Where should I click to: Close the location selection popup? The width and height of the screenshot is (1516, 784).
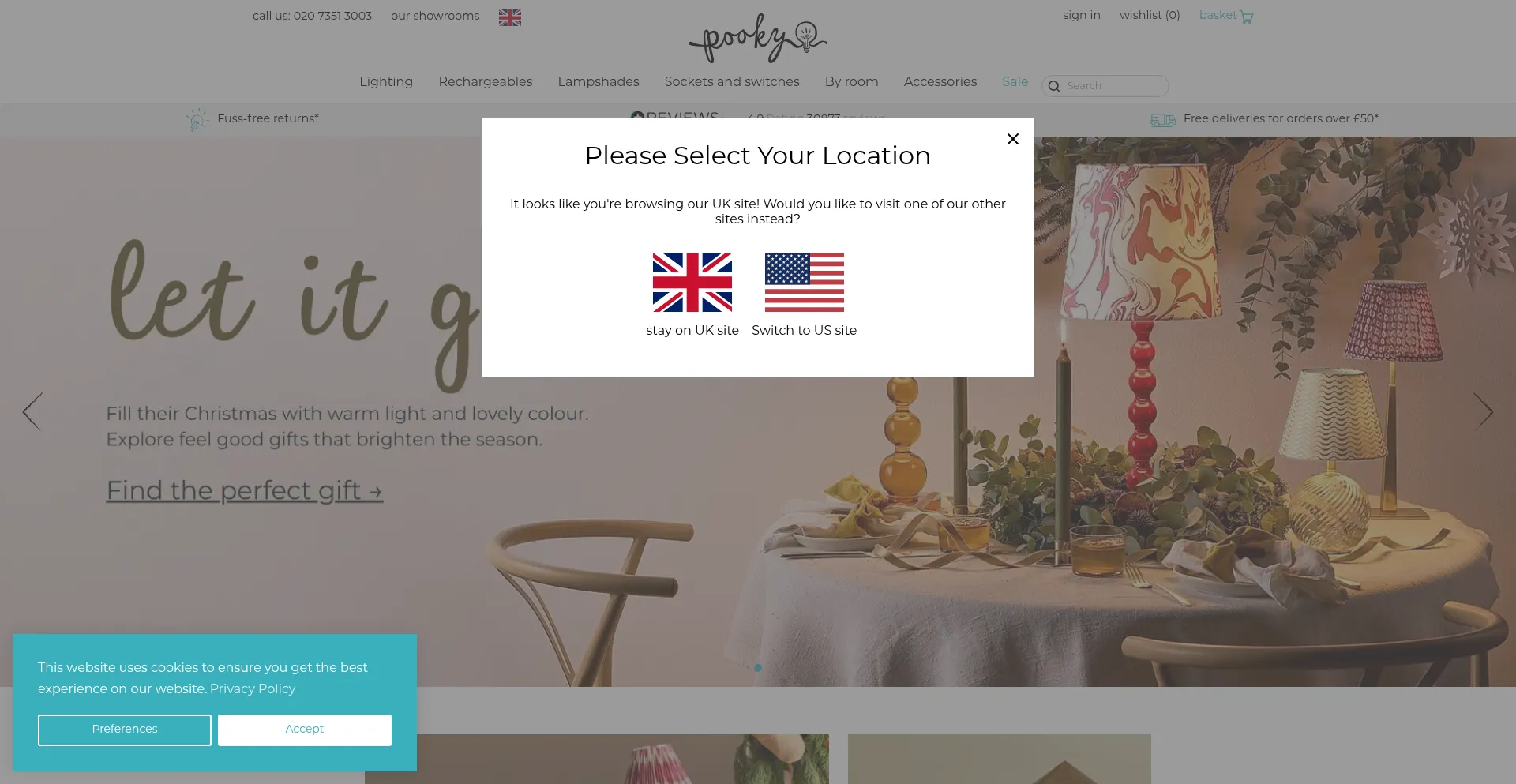click(1012, 139)
